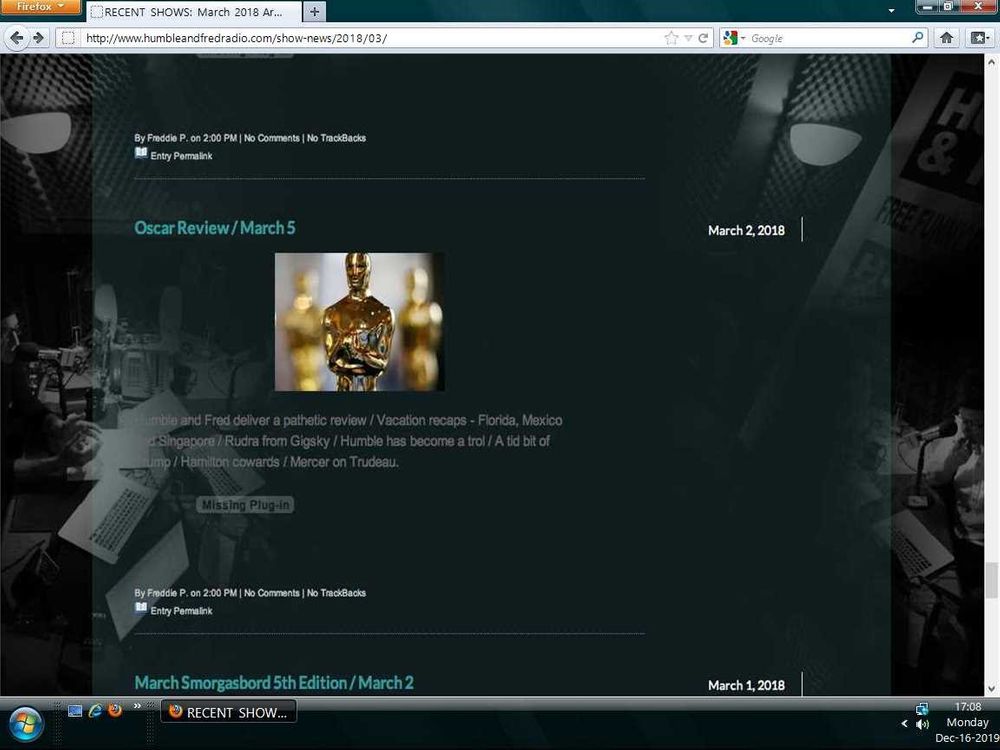The height and width of the screenshot is (750, 1000).
Task: Open March Smorgasbord 5th Edition post
Action: (274, 683)
